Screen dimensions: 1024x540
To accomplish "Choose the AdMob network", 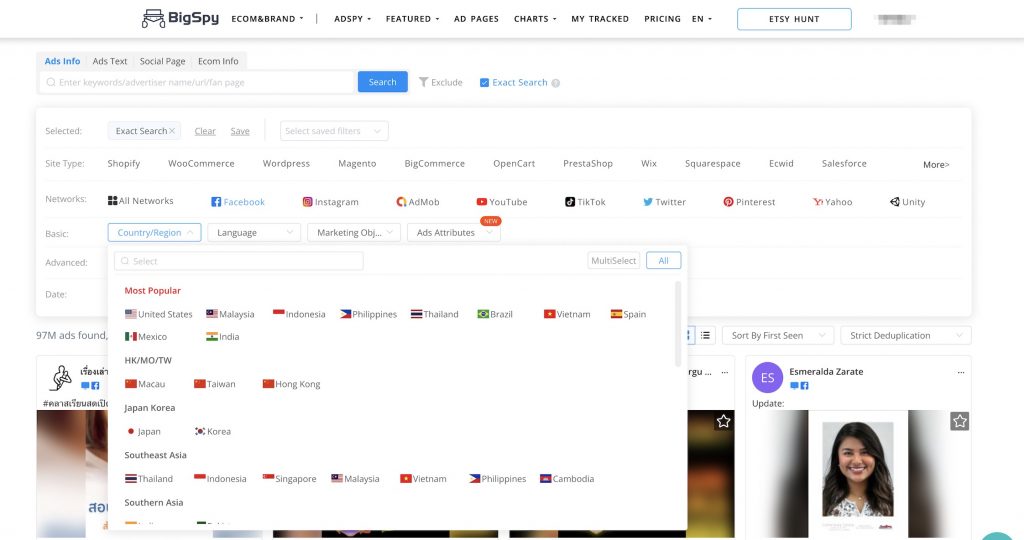I will click(x=418, y=202).
